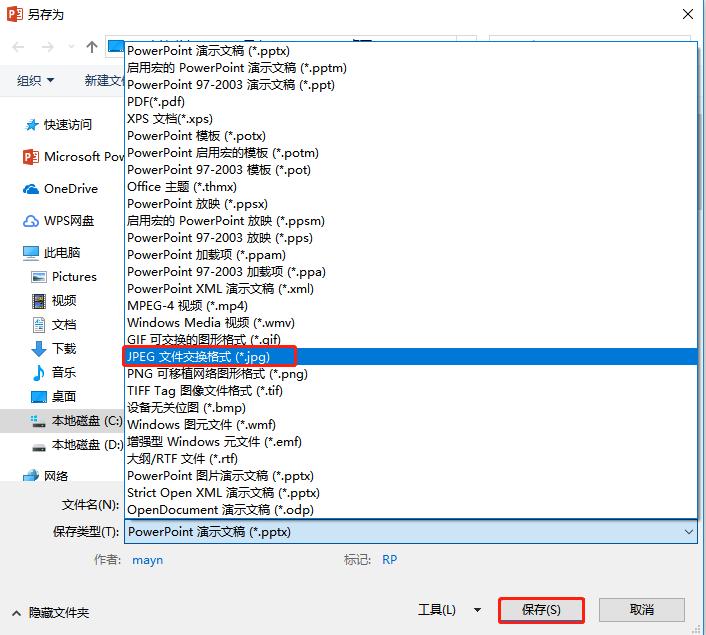
Task: Click the 保存(S) button
Action: (x=541, y=610)
